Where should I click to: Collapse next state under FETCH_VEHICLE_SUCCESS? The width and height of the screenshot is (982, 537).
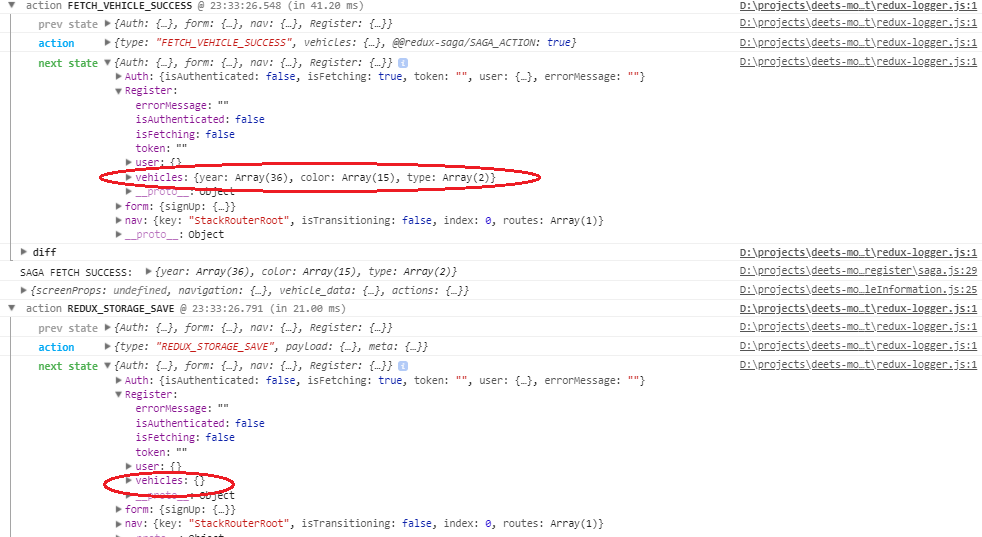(108, 63)
